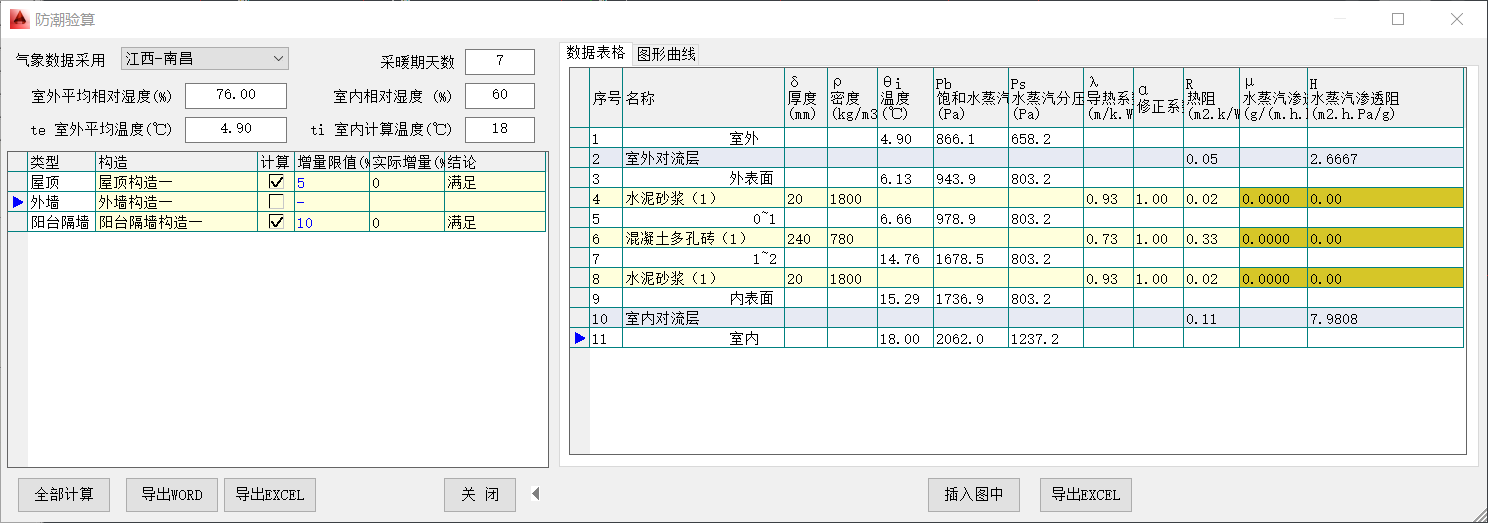Toggle the 计算 checkbox for 屋顶 row
This screenshot has height=523, width=1488.
click(276, 182)
